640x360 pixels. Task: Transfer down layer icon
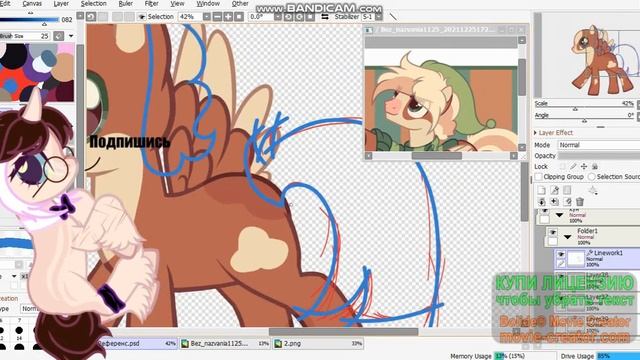pyautogui.click(x=541, y=202)
